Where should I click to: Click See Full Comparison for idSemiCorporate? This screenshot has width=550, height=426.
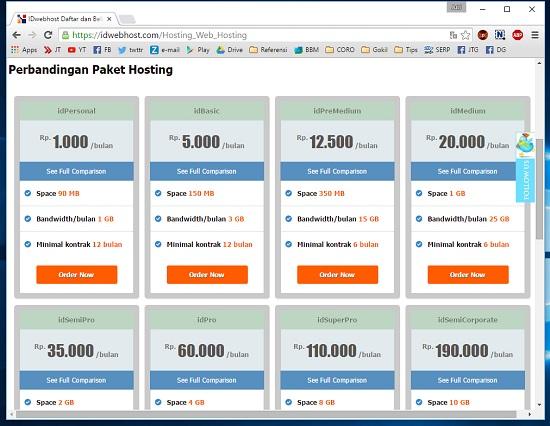[x=468, y=380]
